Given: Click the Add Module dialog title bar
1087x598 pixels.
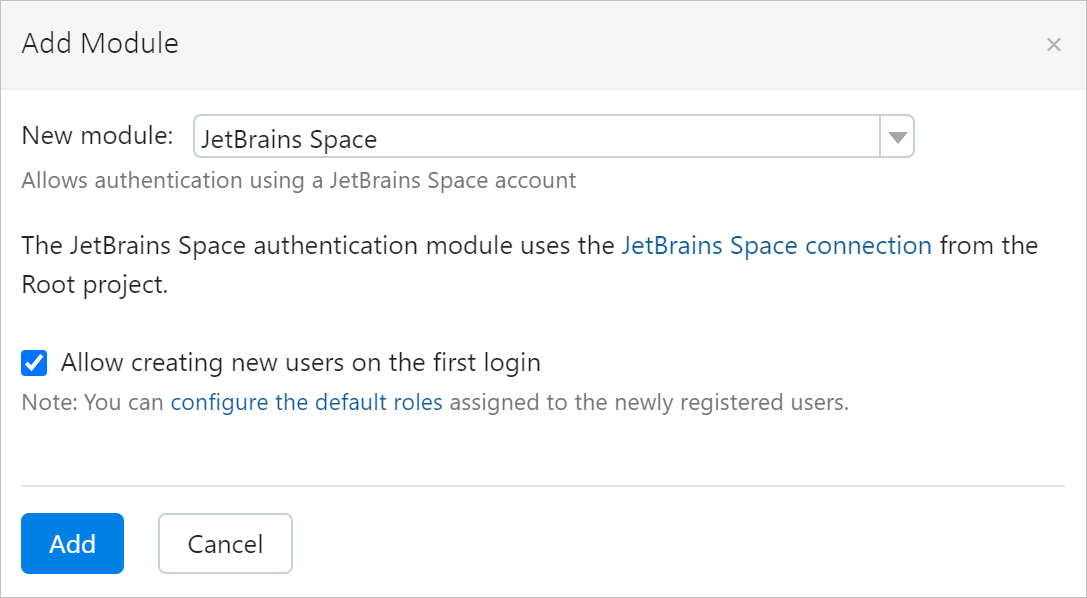Looking at the screenshot, I should click(99, 43).
